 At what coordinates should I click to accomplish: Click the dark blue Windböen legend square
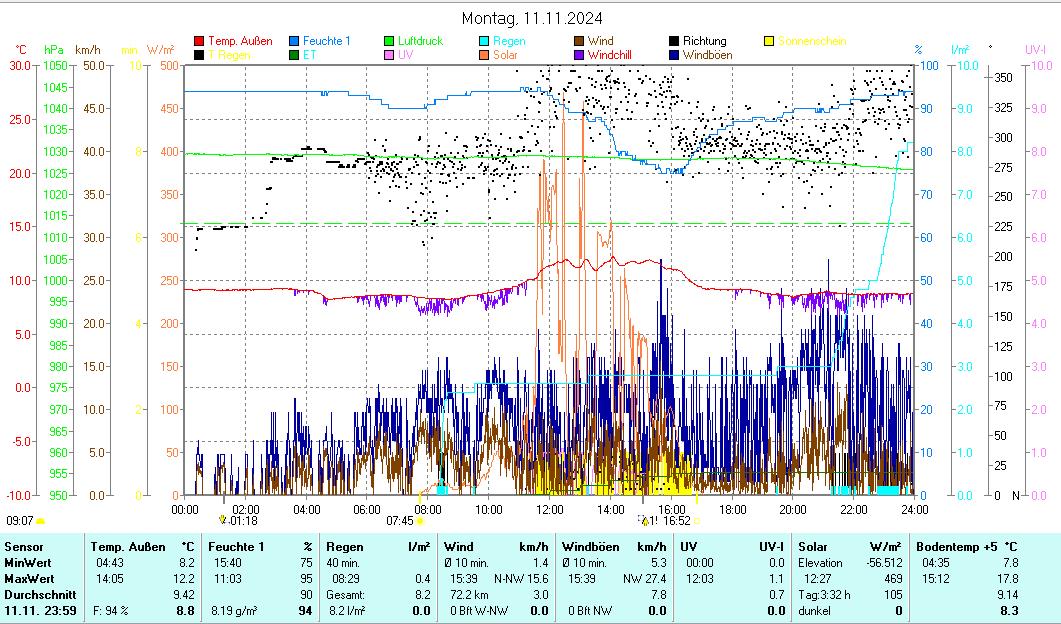(675, 55)
